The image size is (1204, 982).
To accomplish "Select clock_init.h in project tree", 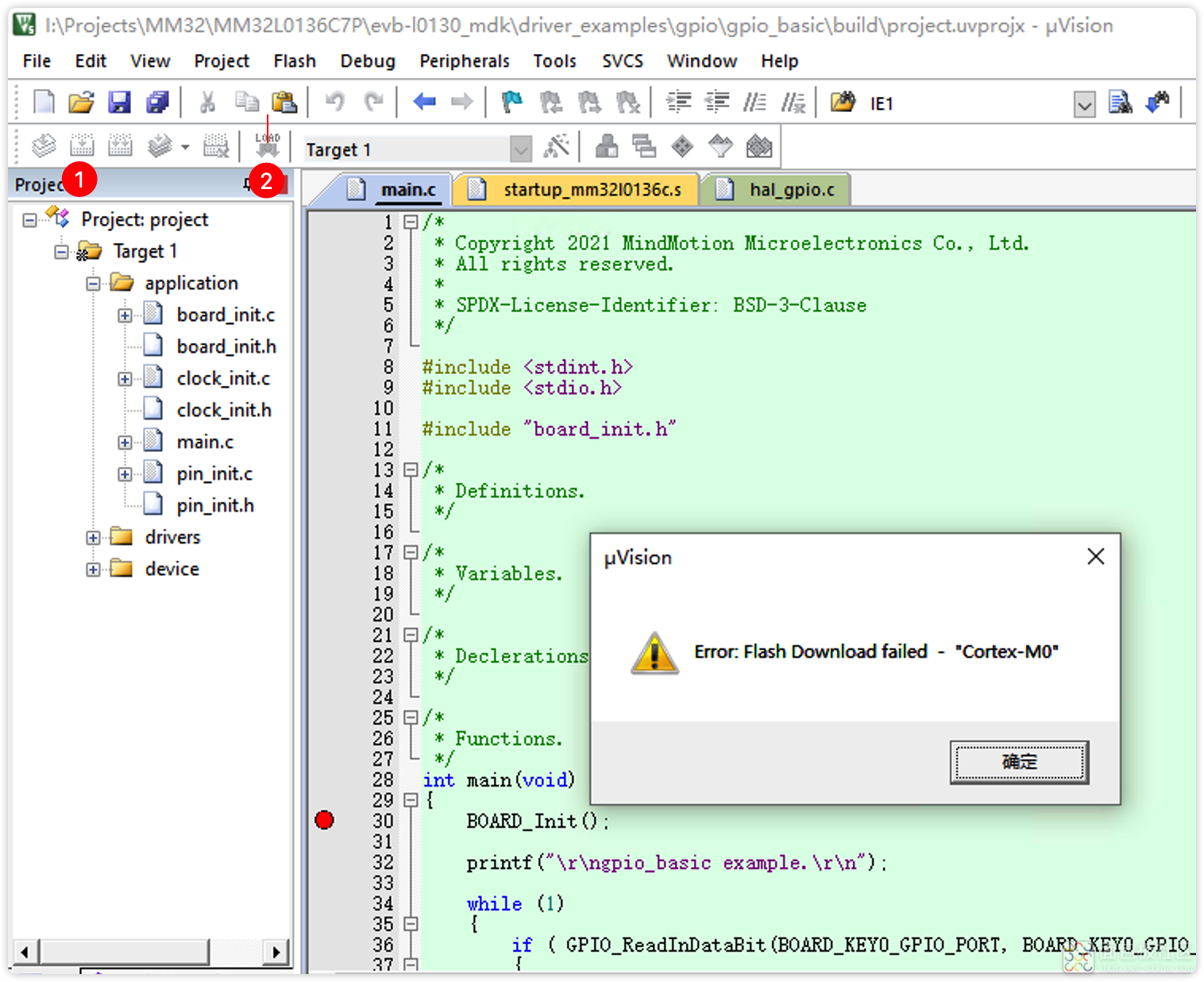I will pyautogui.click(x=224, y=411).
